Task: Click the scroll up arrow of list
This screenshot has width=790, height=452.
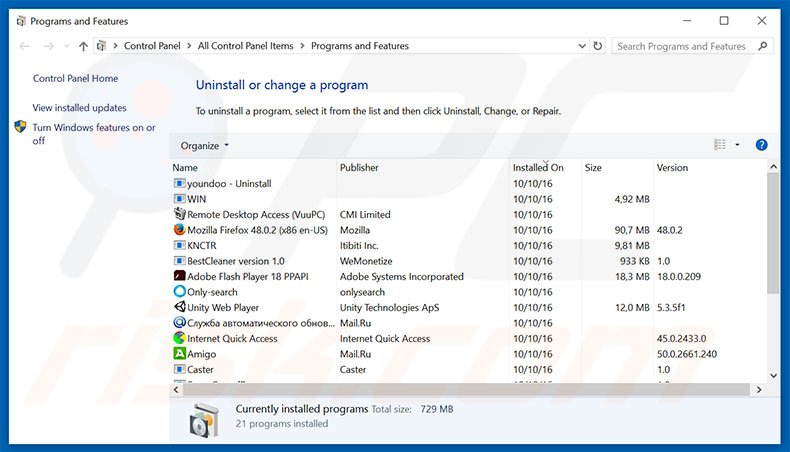Action: pyautogui.click(x=773, y=166)
